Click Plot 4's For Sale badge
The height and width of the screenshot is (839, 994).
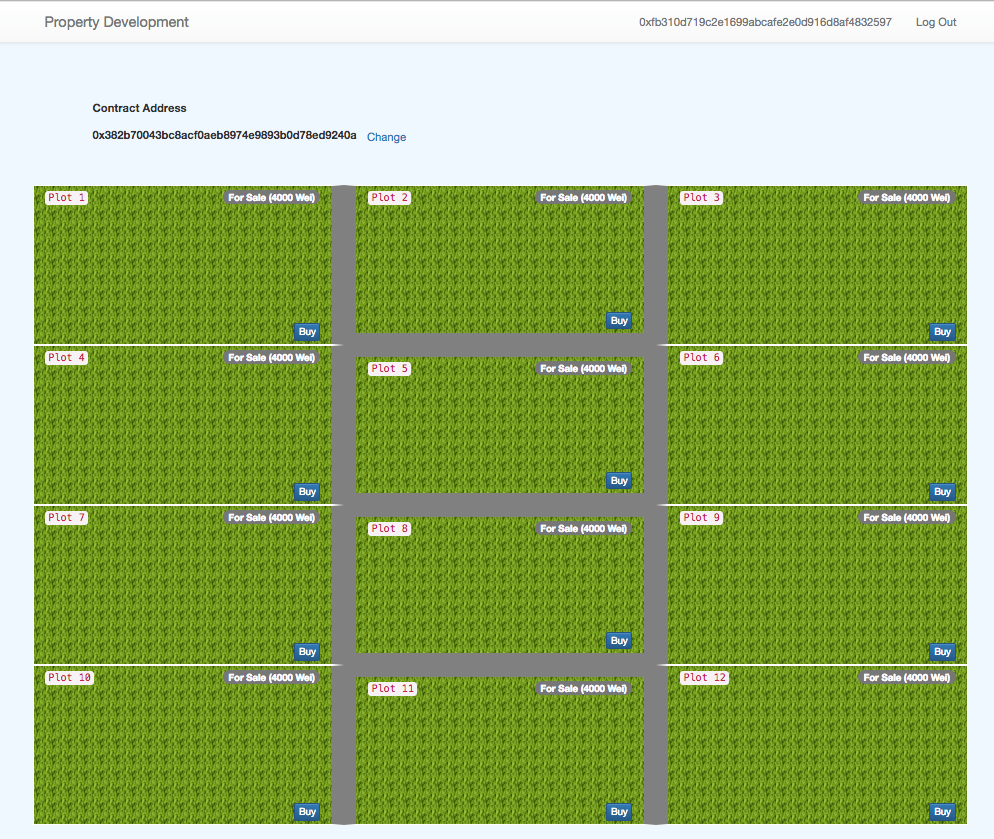[271, 358]
